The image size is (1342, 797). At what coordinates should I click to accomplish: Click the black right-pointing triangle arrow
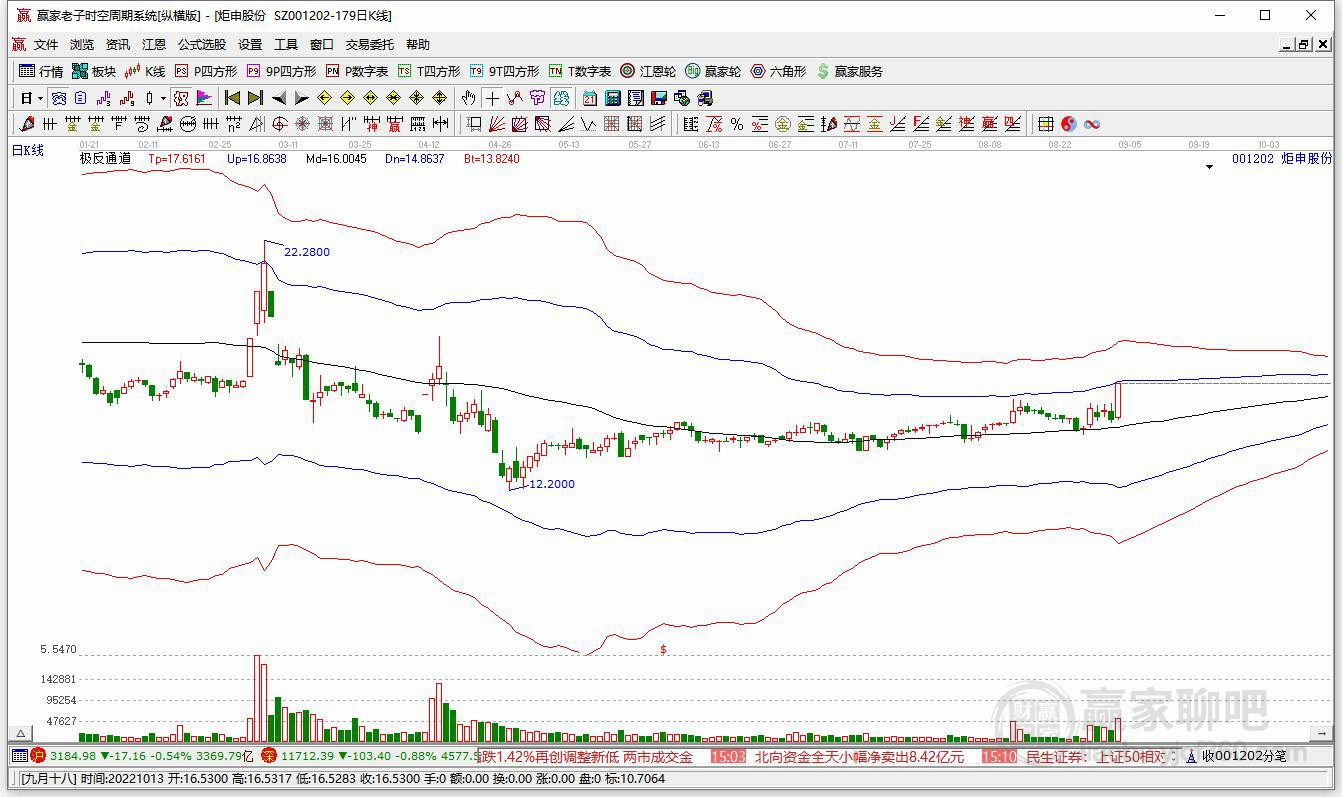(x=301, y=98)
